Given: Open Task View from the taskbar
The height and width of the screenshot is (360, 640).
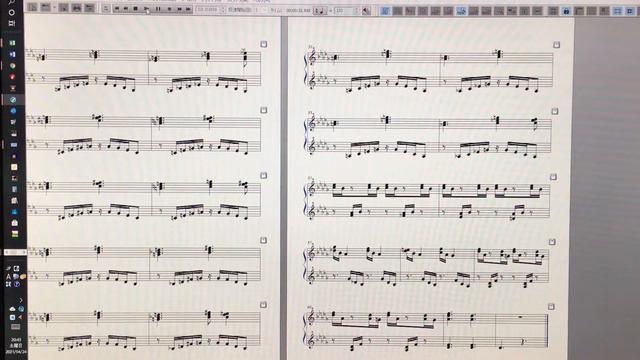Looking at the screenshot, I should pyautogui.click(x=12, y=23).
